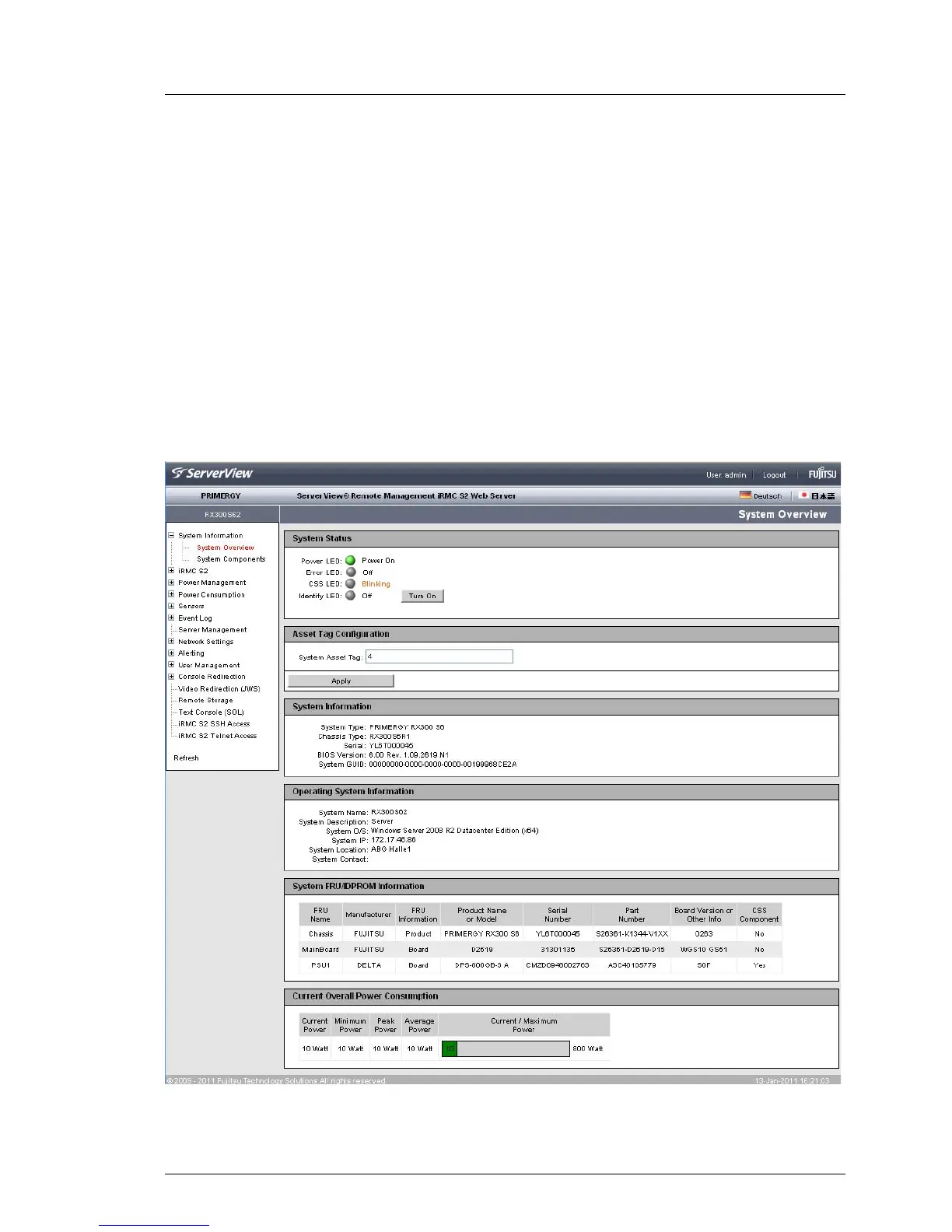Focus the System Asset Tag field
952x1232 pixels.
point(439,657)
